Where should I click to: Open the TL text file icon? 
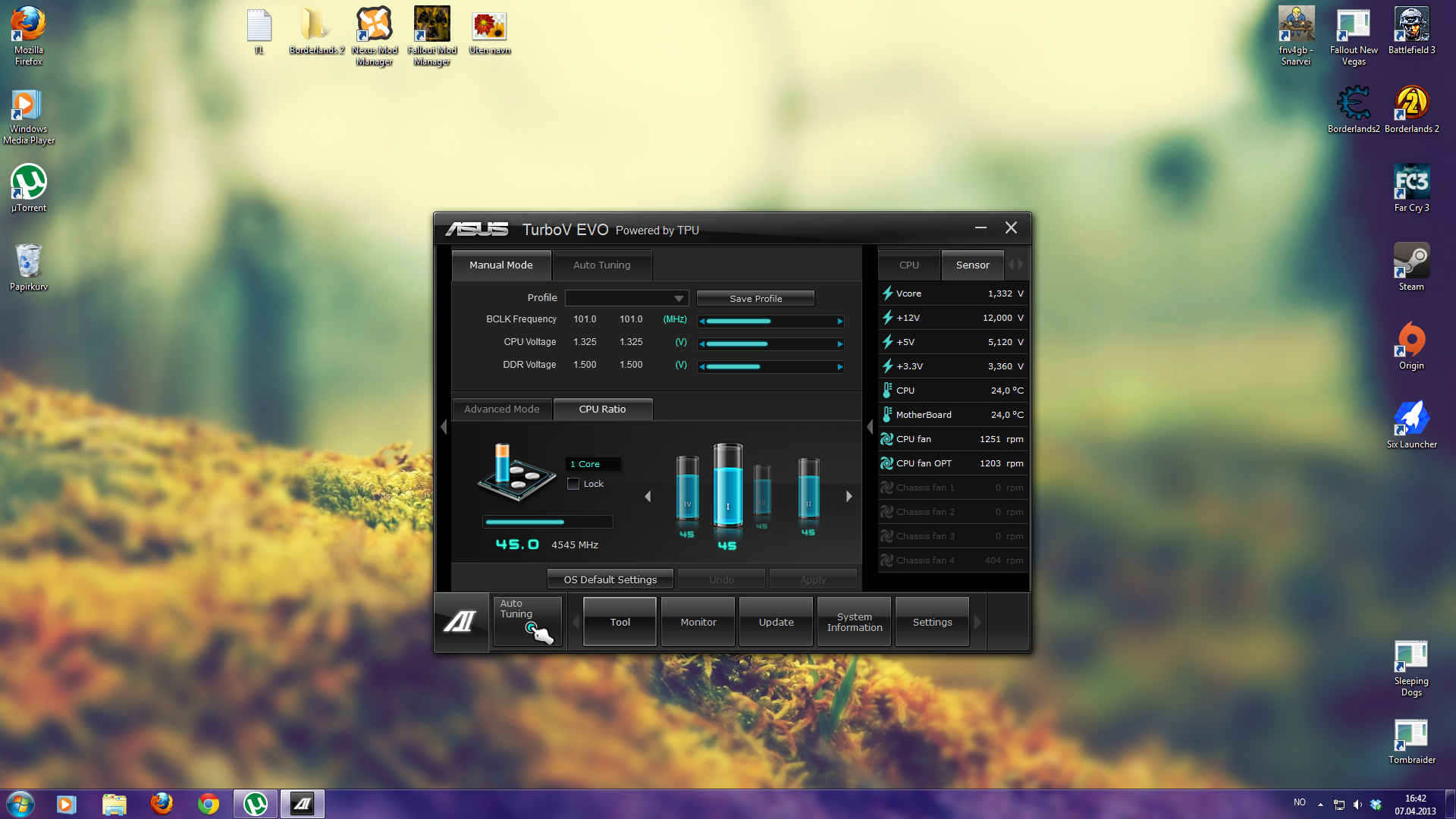point(259,30)
